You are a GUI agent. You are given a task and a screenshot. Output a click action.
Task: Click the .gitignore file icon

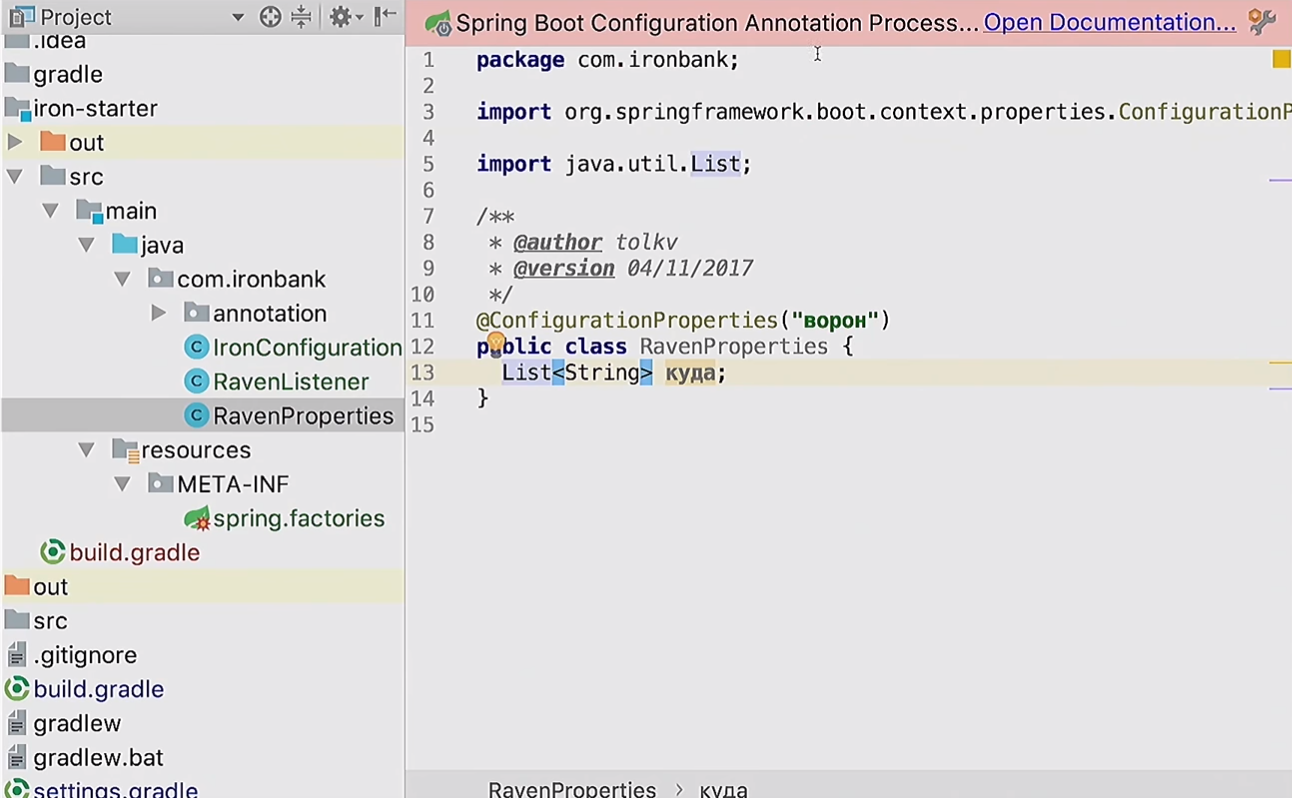tap(17, 656)
